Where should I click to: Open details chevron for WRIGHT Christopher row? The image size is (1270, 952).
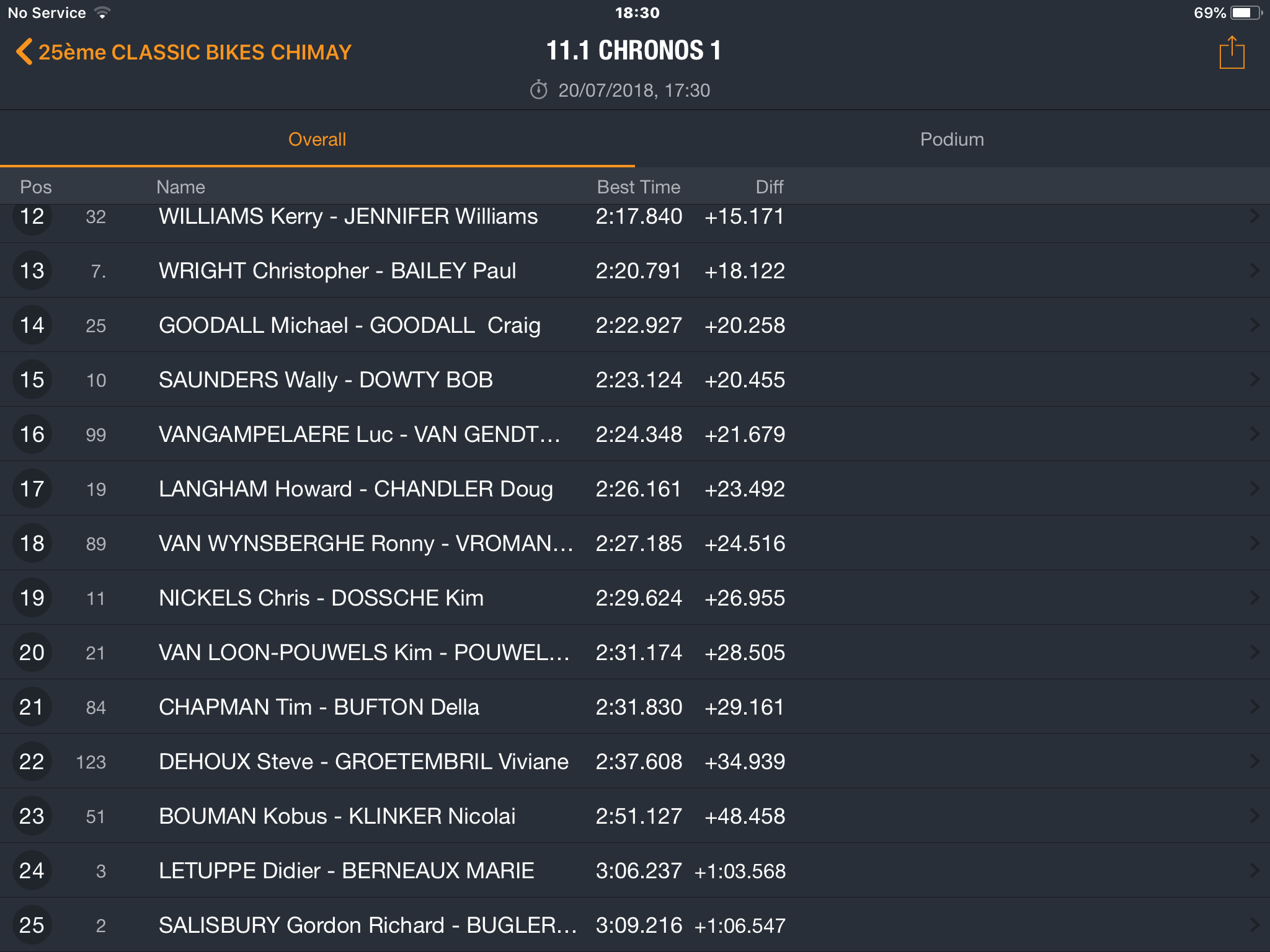(x=1254, y=270)
